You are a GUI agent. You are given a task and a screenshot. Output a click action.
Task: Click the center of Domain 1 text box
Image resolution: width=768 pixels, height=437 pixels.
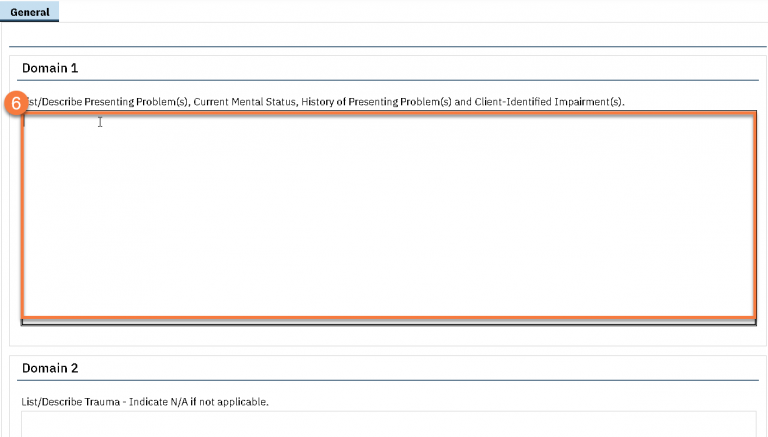pos(388,218)
